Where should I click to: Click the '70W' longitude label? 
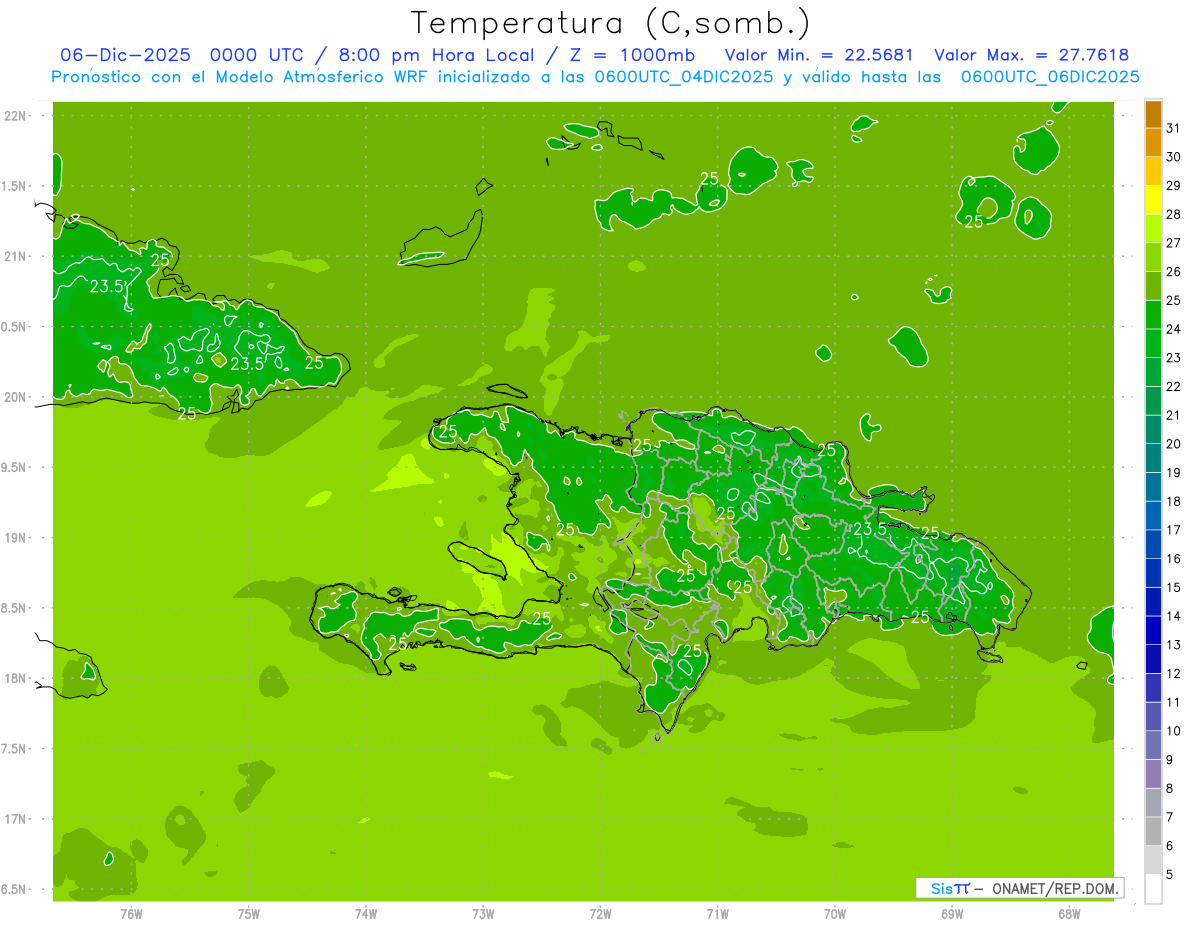coord(834,914)
